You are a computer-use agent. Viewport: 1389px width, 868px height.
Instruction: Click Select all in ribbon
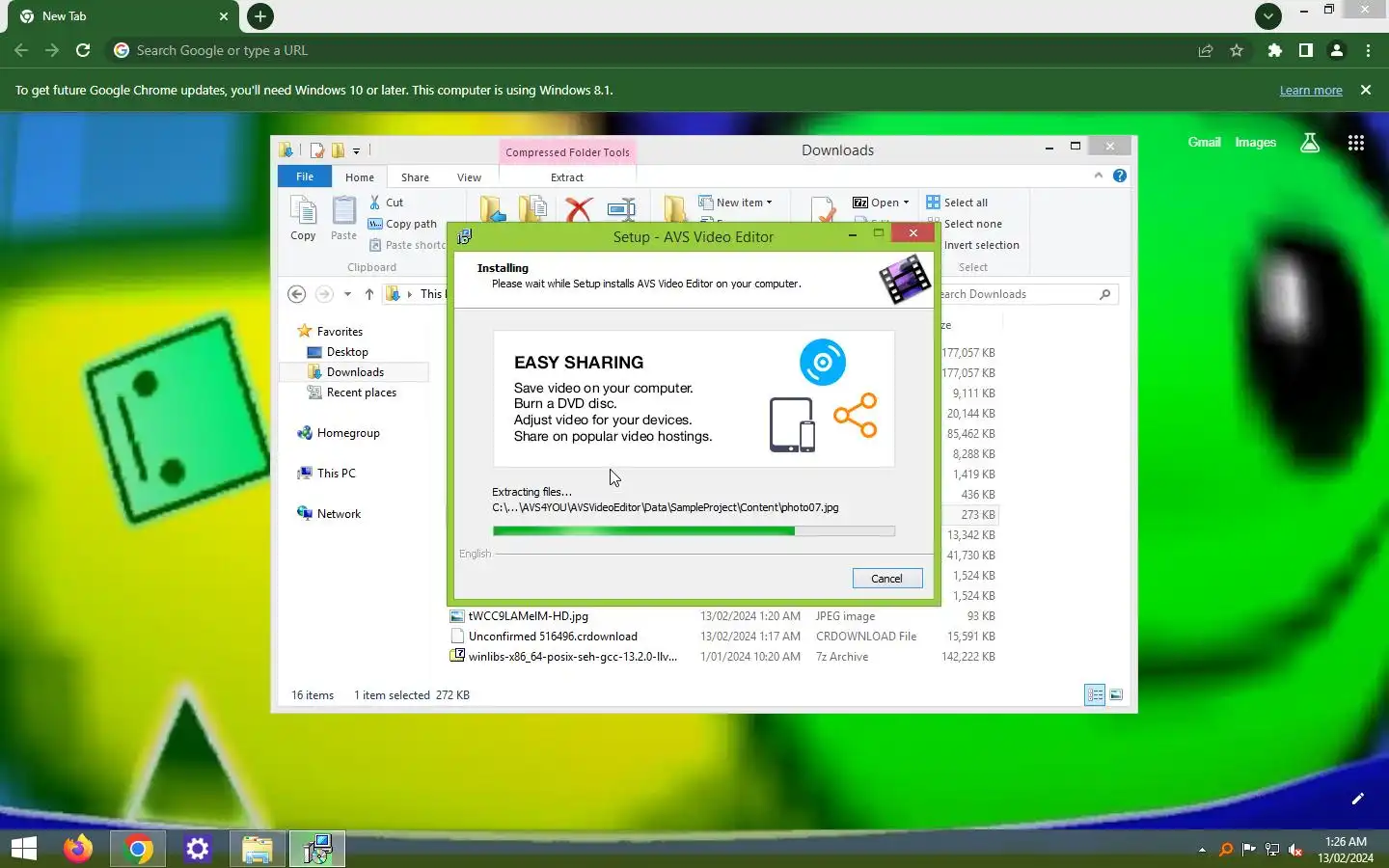point(957,203)
